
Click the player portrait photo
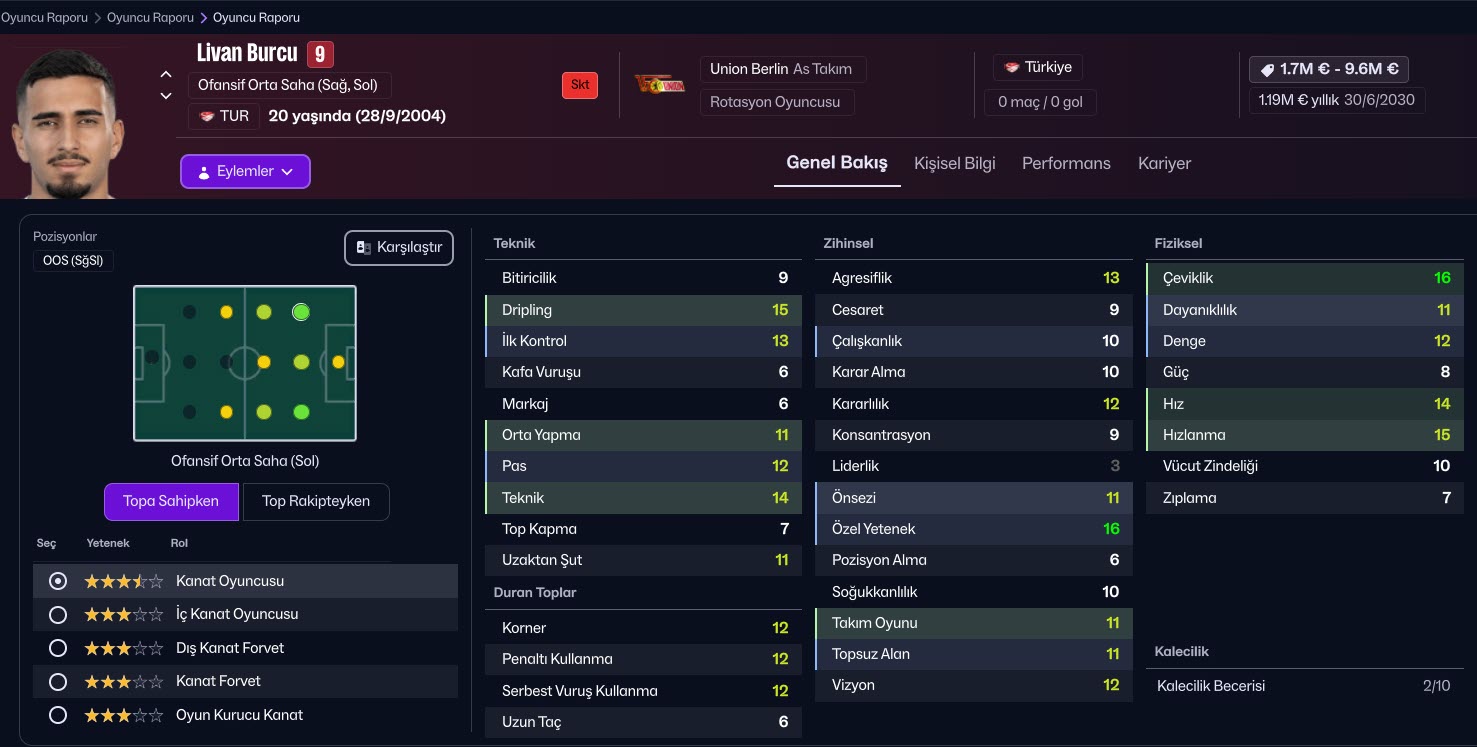point(65,123)
